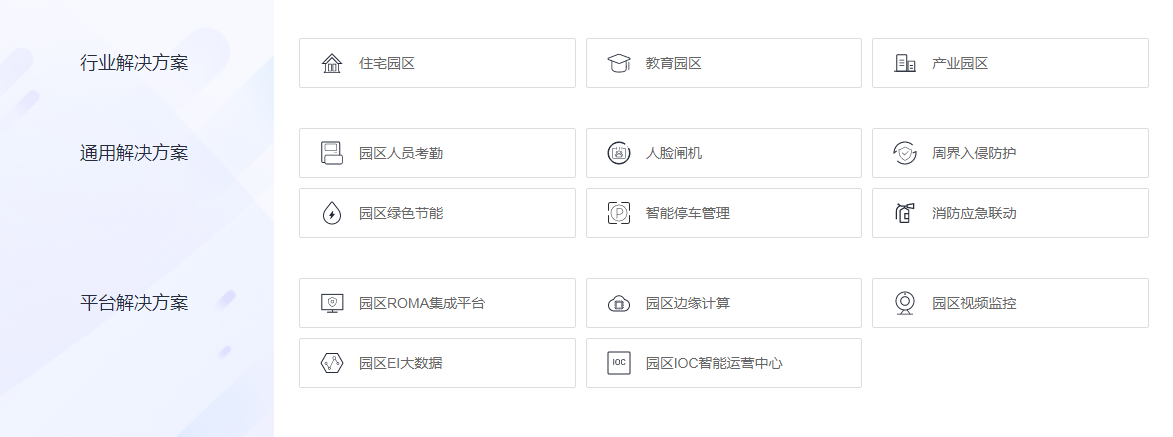Viewport: 1173px width, 437px height.
Task: Click the face scan icon for 人脸闸机
Action: tap(619, 153)
